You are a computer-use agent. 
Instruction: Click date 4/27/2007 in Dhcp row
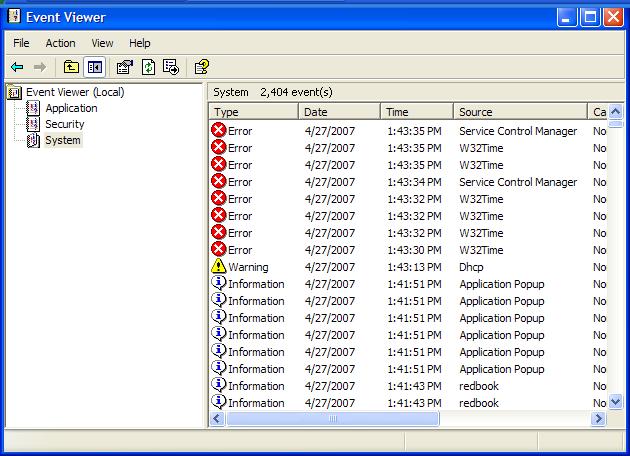(x=330, y=267)
